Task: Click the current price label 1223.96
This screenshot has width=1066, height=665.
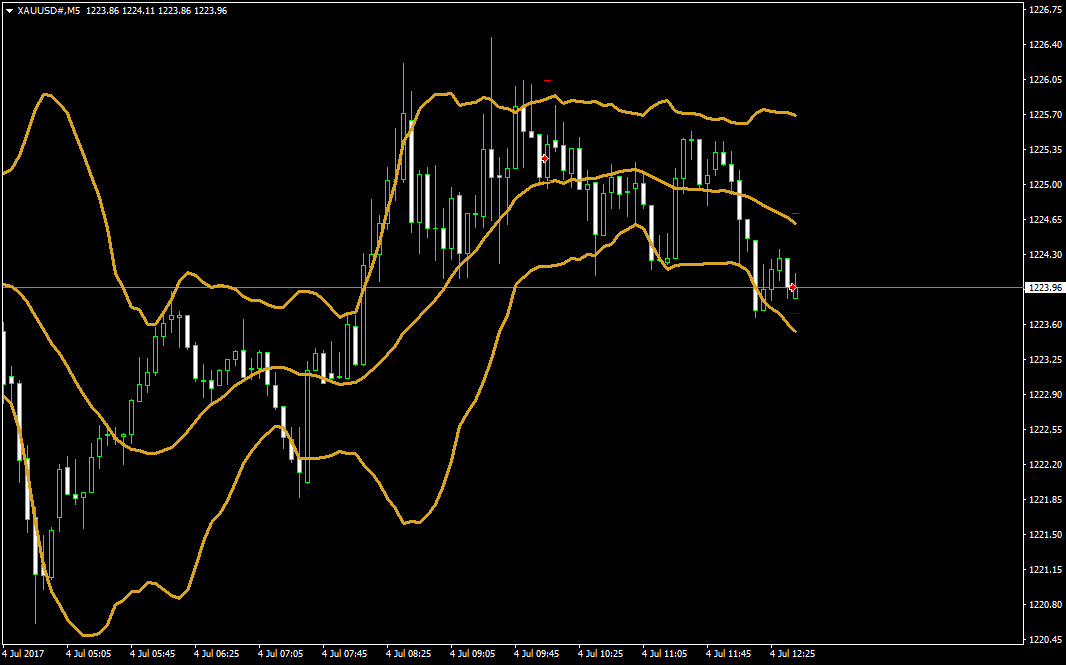Action: tap(1046, 288)
